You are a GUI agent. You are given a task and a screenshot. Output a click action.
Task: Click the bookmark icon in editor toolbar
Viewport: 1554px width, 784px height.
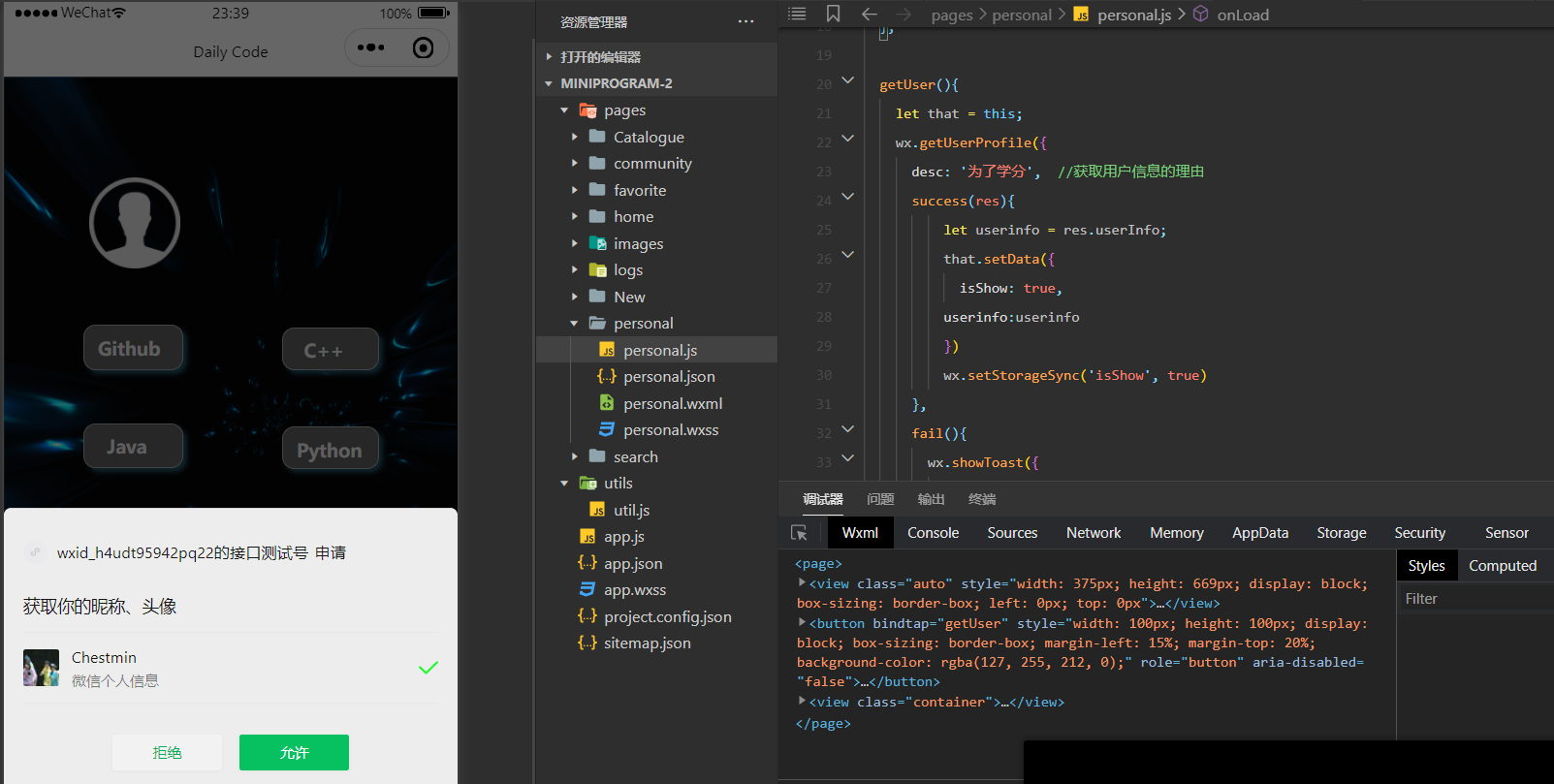833,14
